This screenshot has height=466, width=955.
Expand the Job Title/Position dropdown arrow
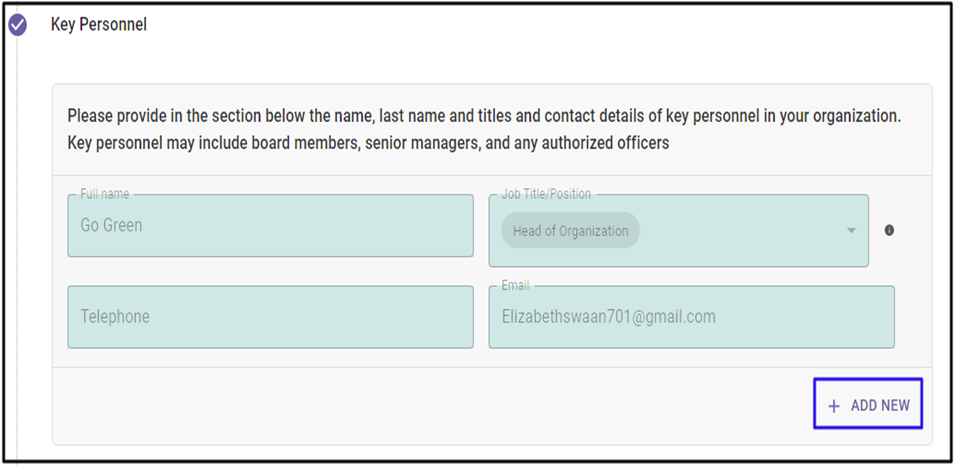(x=851, y=231)
